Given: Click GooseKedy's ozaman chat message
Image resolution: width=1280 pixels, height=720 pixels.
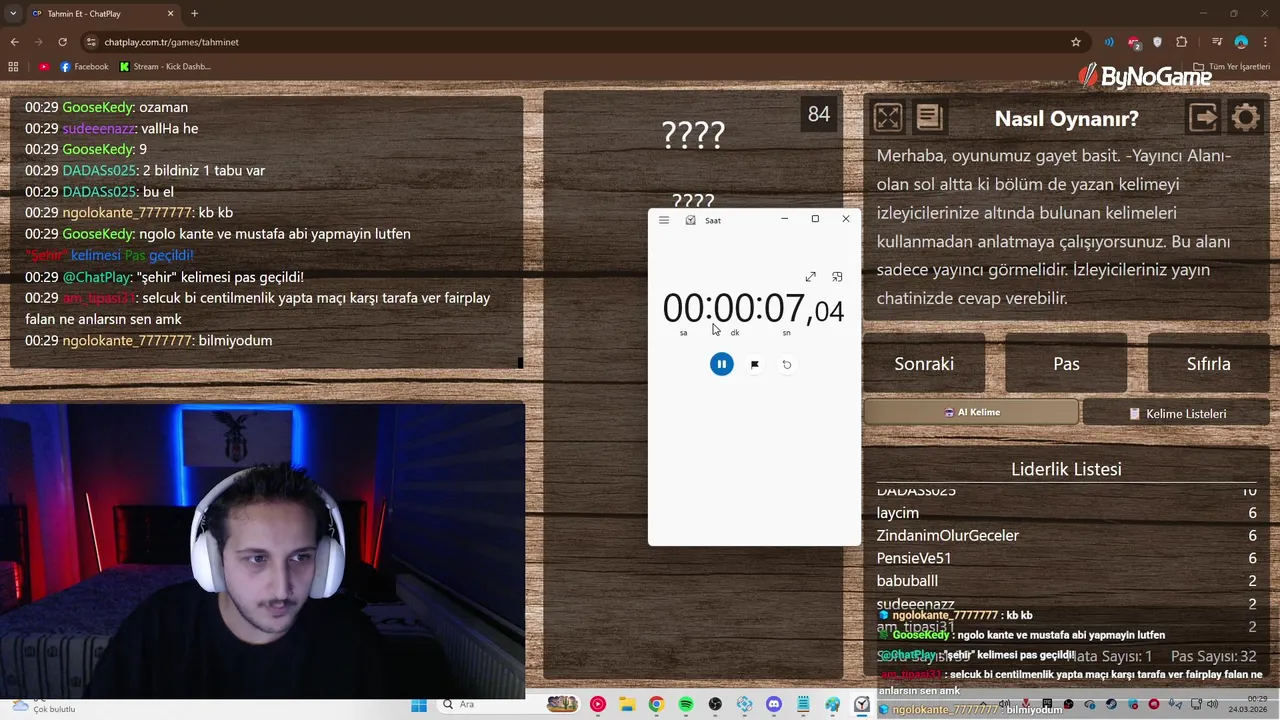Looking at the screenshot, I should point(106,107).
